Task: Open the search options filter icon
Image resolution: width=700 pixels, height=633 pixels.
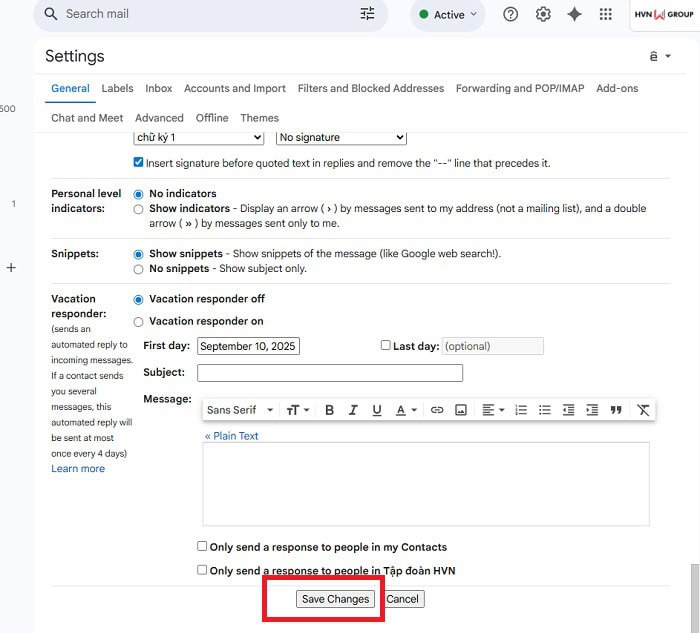Action: (x=368, y=14)
